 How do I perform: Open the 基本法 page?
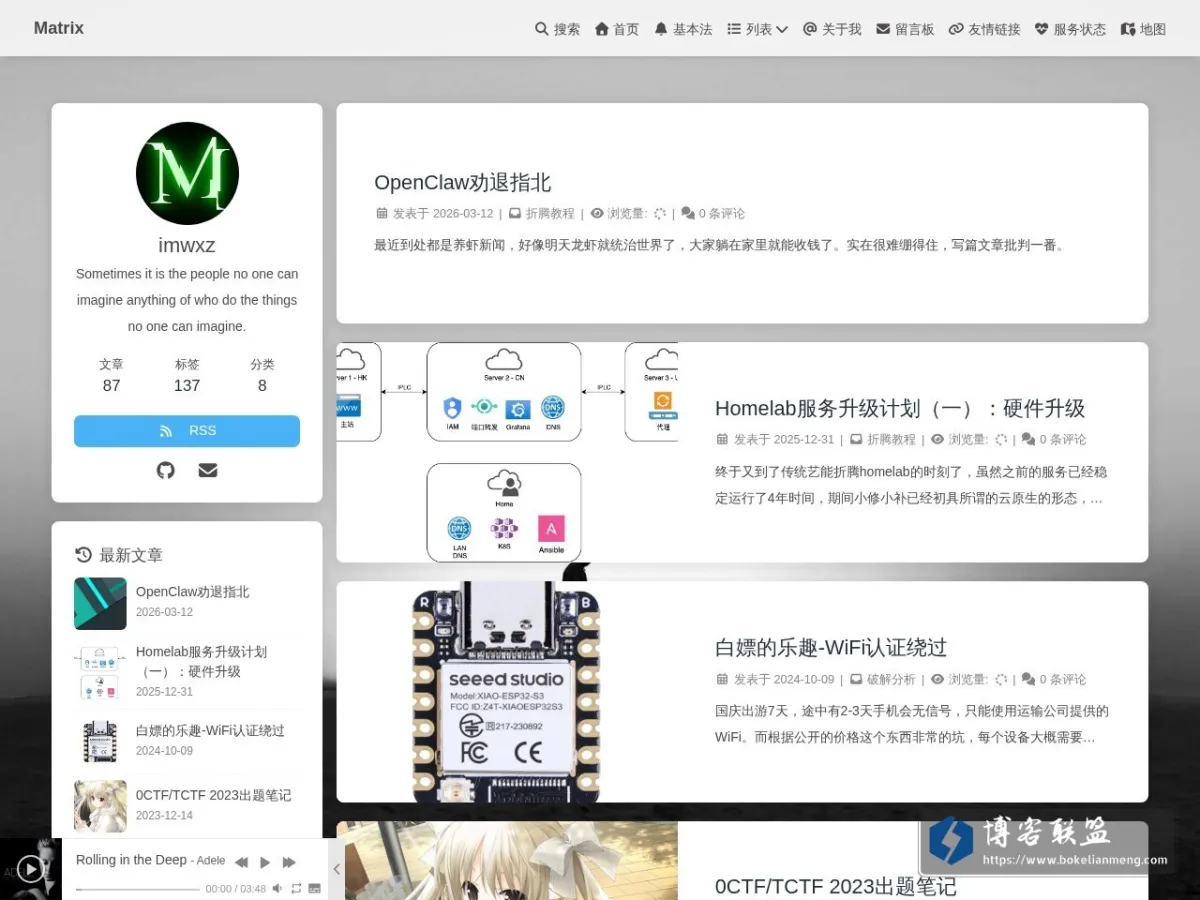click(x=683, y=29)
